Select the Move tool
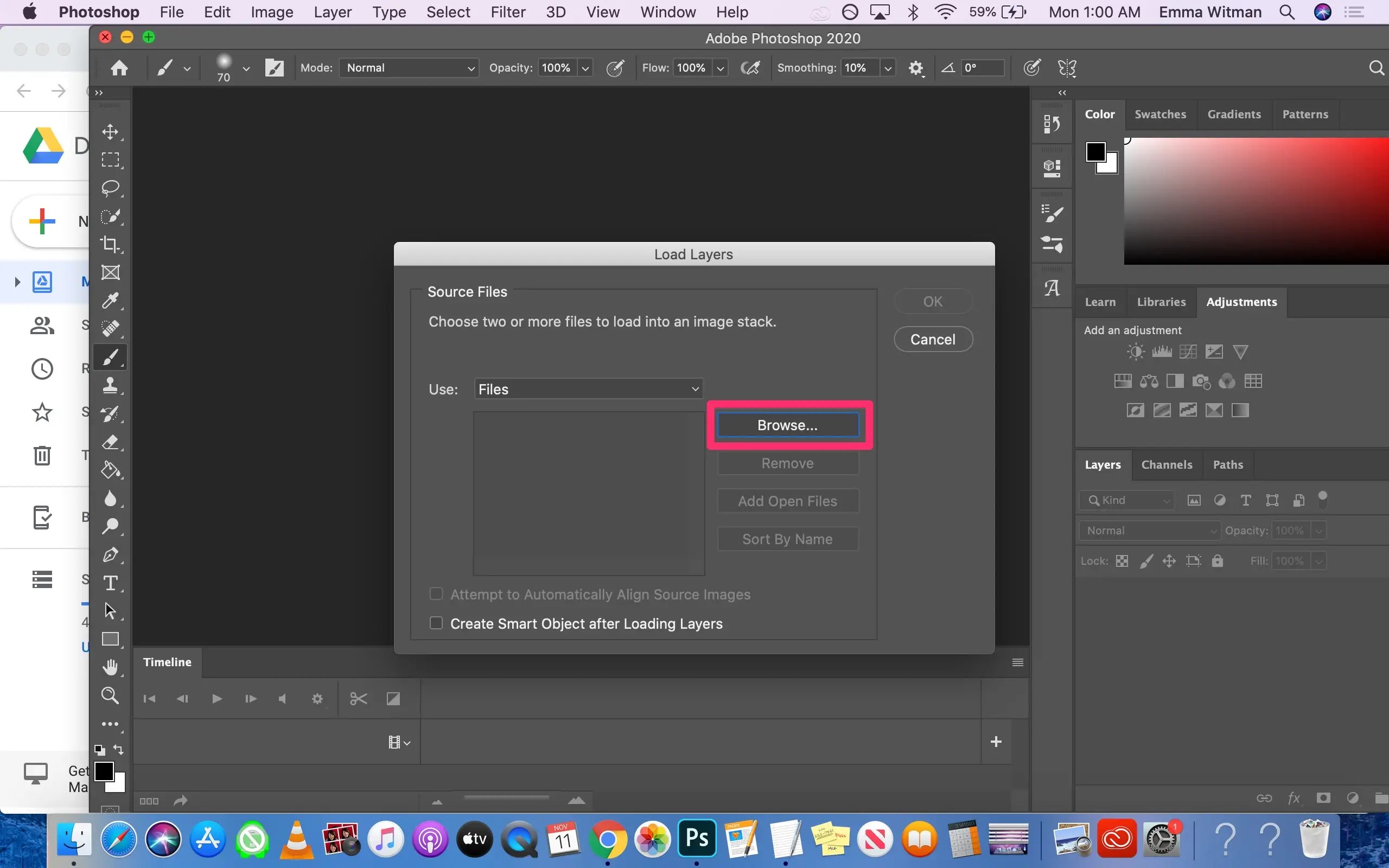The image size is (1389, 868). click(110, 132)
